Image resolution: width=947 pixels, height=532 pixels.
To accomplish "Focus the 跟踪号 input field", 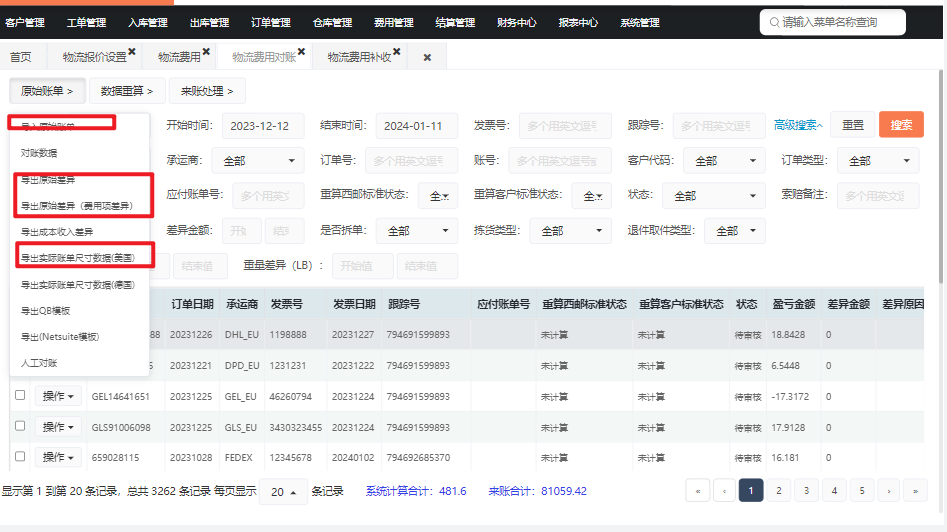I will pos(719,126).
